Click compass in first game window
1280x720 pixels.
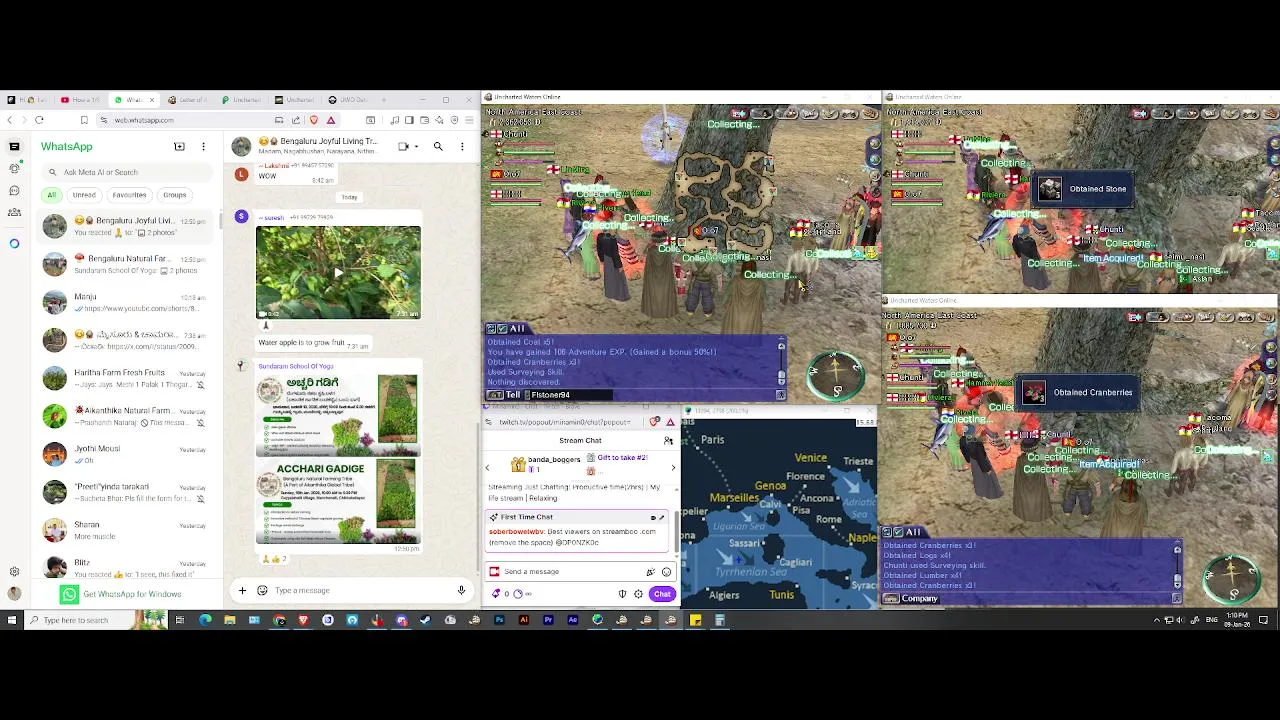[x=837, y=374]
